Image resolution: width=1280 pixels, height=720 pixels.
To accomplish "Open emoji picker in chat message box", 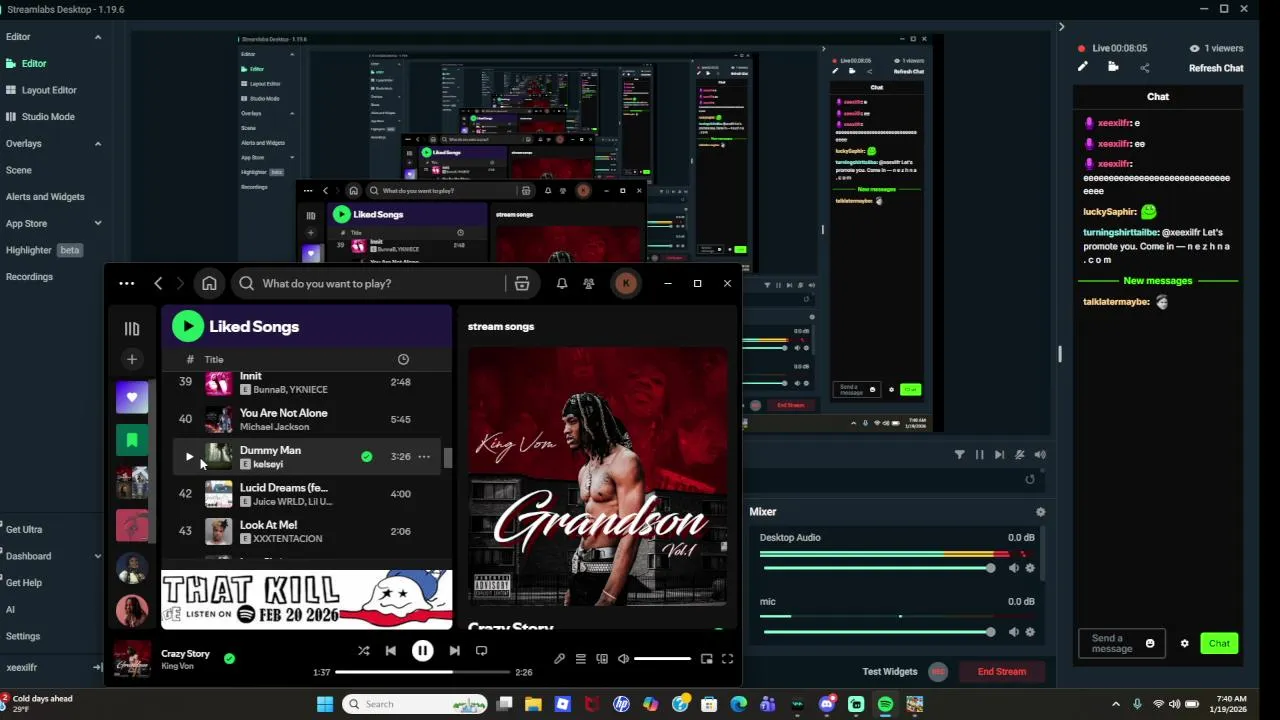I will [x=1150, y=644].
